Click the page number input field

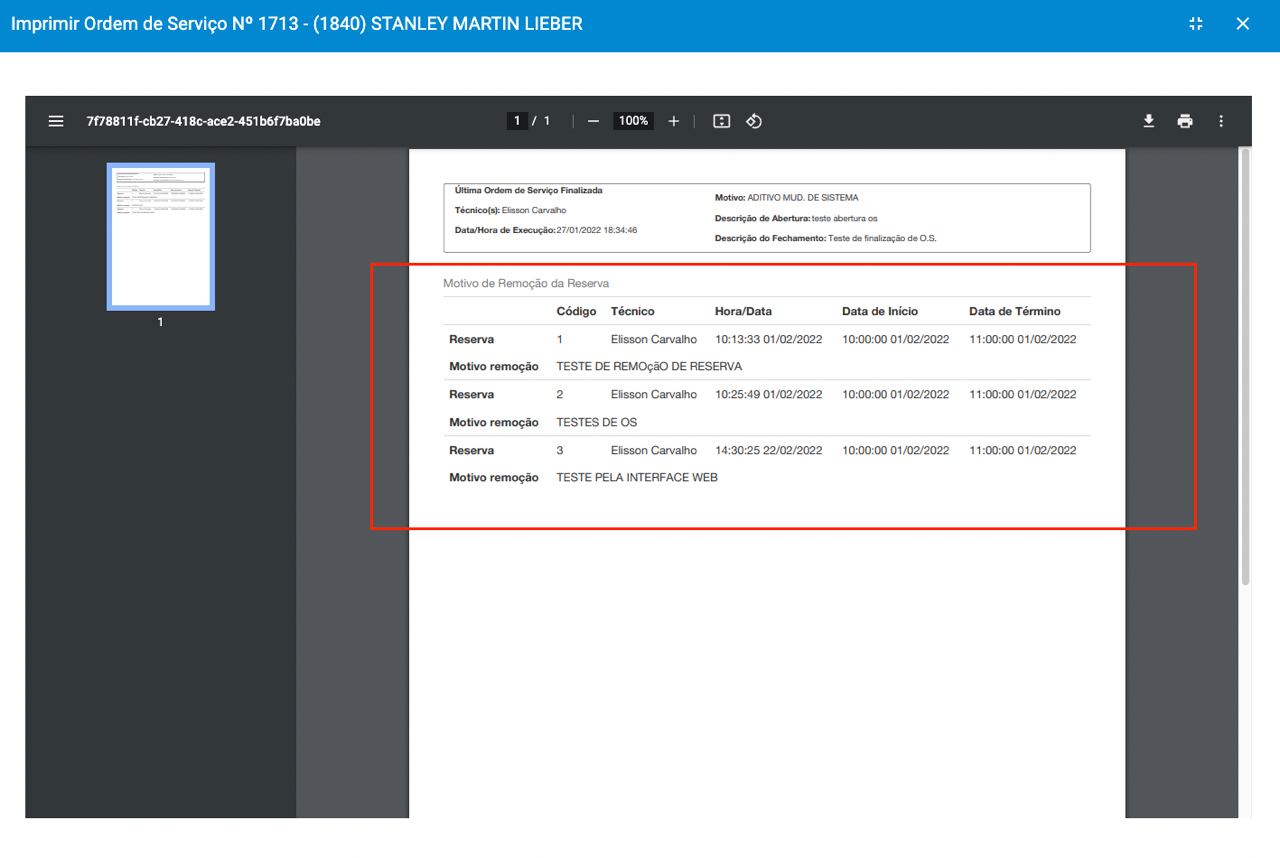[517, 121]
